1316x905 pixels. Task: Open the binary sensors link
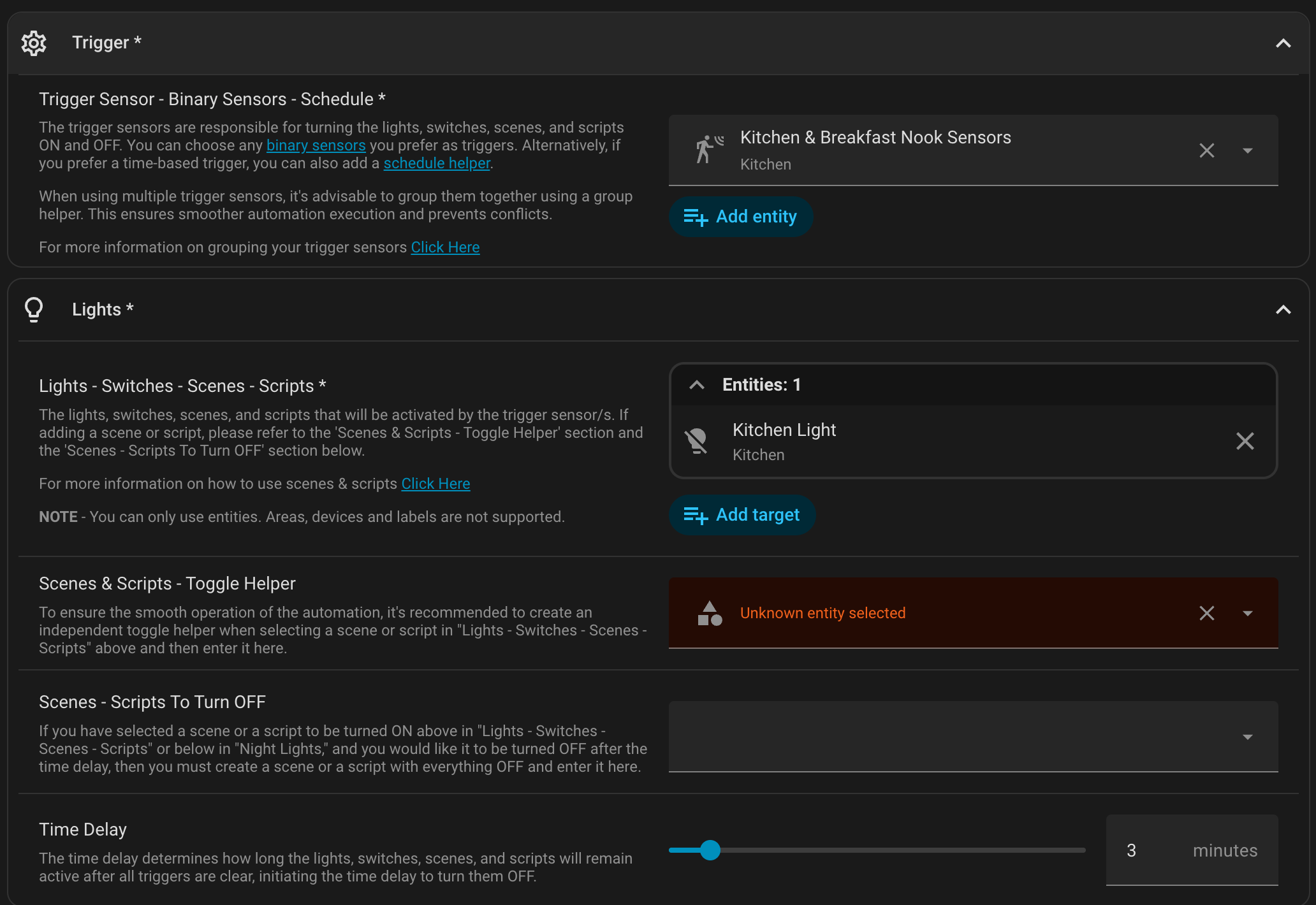pos(316,145)
